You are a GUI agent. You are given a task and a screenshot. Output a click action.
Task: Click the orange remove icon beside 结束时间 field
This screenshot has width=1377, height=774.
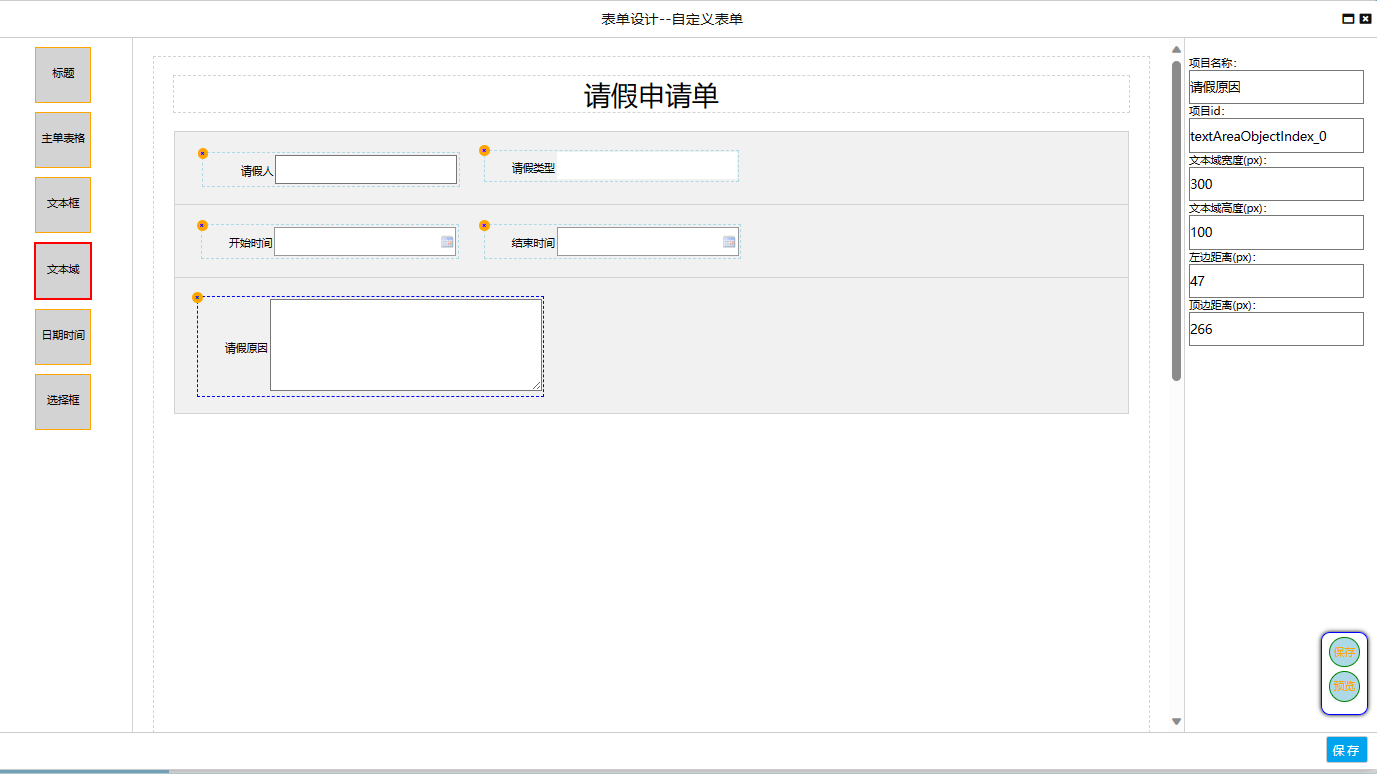485,226
